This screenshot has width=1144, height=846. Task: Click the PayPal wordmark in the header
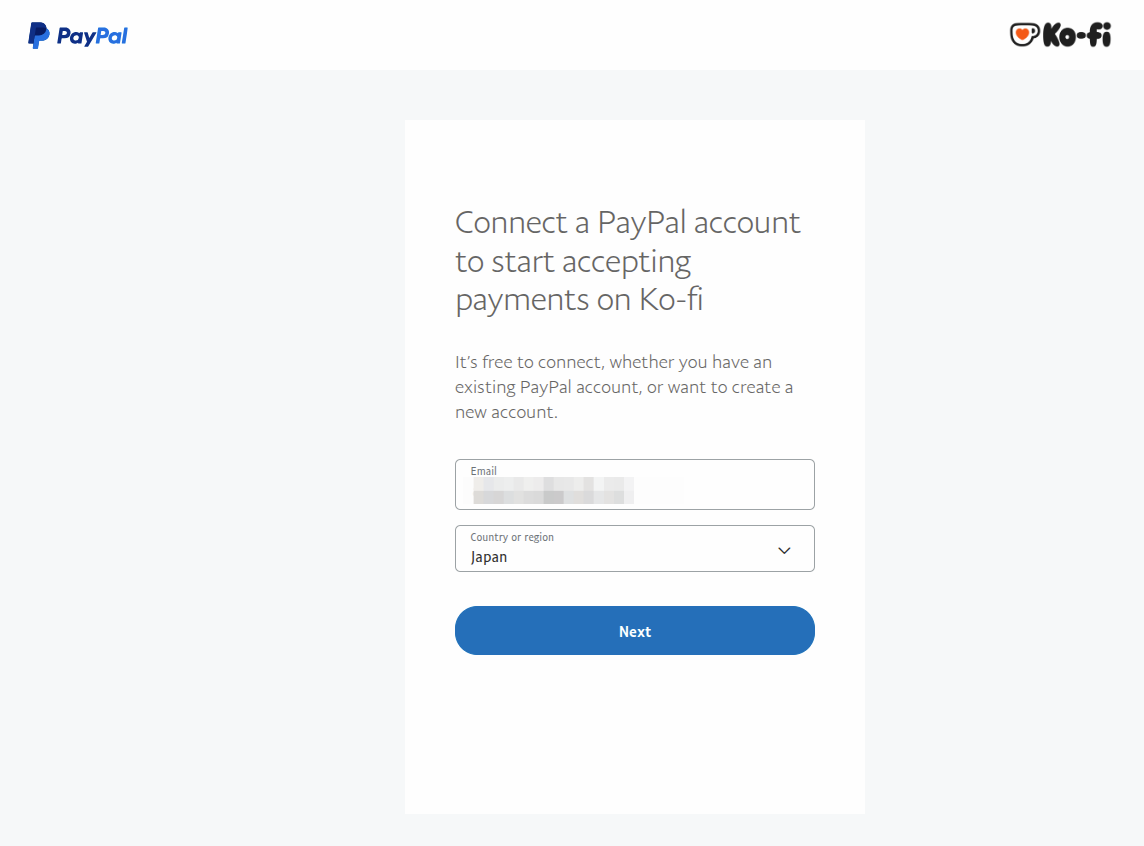[x=93, y=36]
